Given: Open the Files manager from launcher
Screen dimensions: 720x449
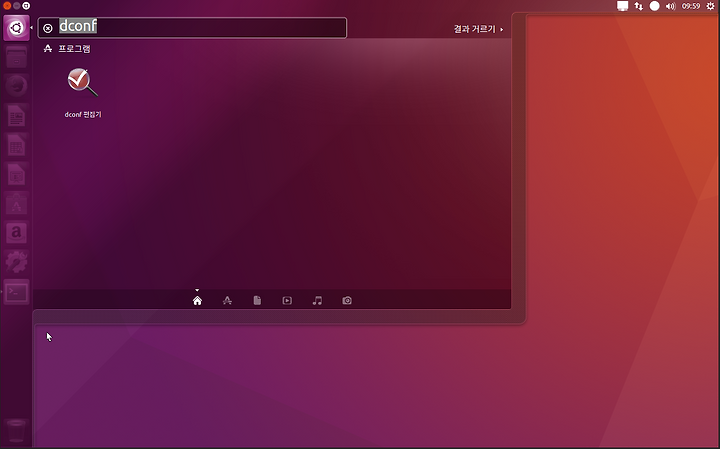Looking at the screenshot, I should click(x=16, y=57).
